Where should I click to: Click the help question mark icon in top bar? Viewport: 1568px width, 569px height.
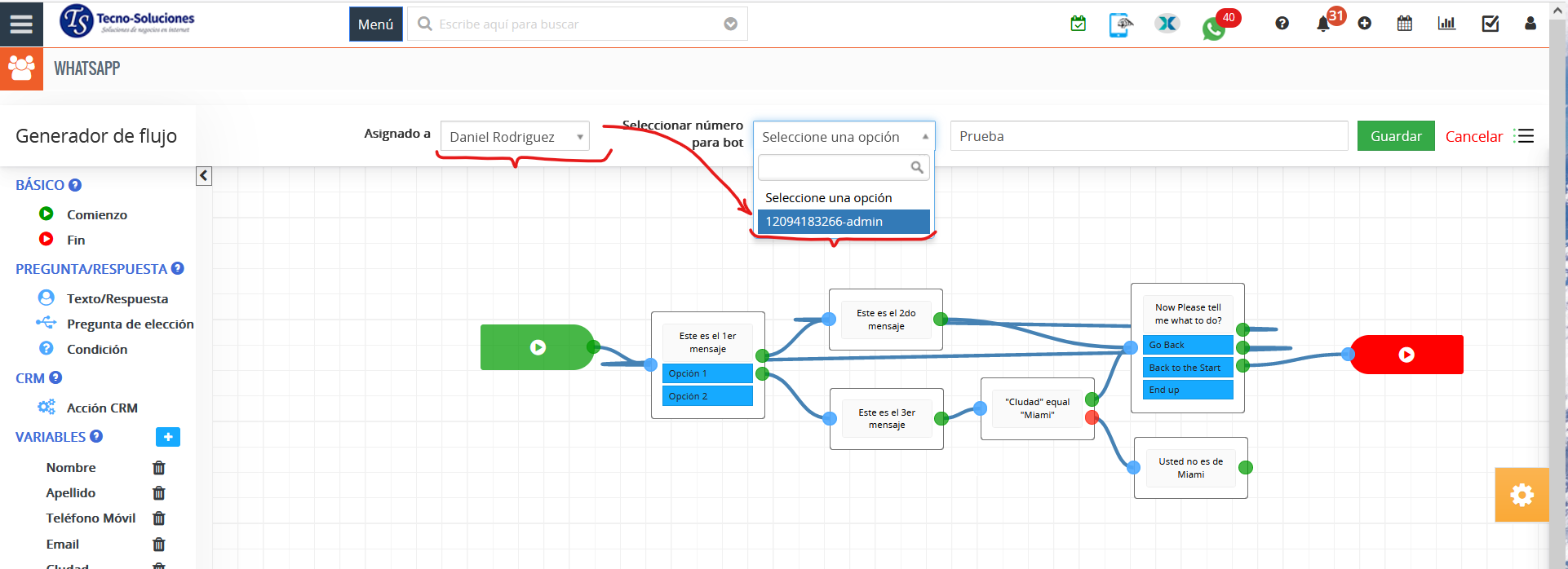tap(1282, 24)
